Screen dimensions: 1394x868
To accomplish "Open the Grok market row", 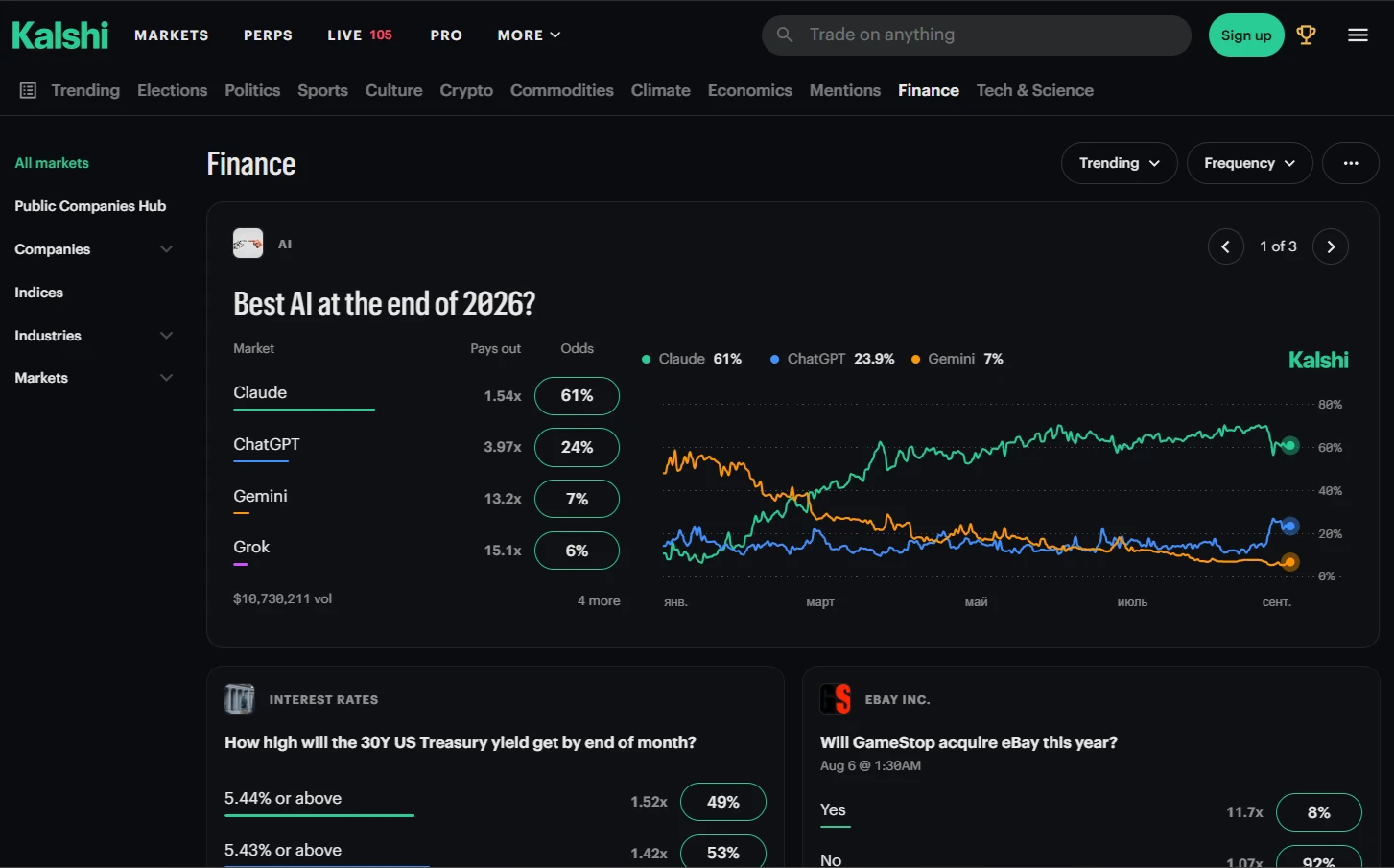I will [x=426, y=551].
